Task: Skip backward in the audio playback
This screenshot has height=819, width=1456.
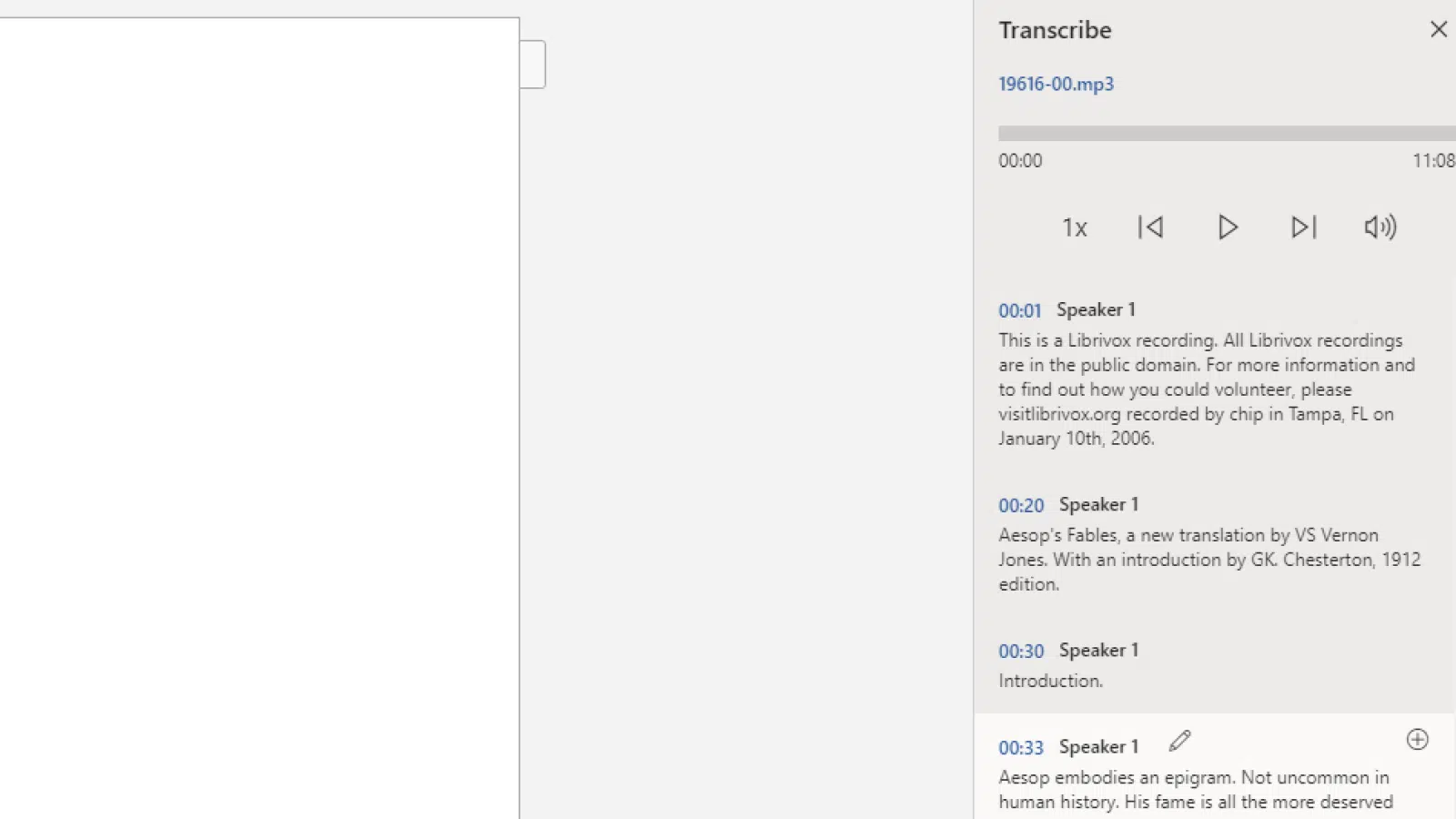Action: 1150,227
